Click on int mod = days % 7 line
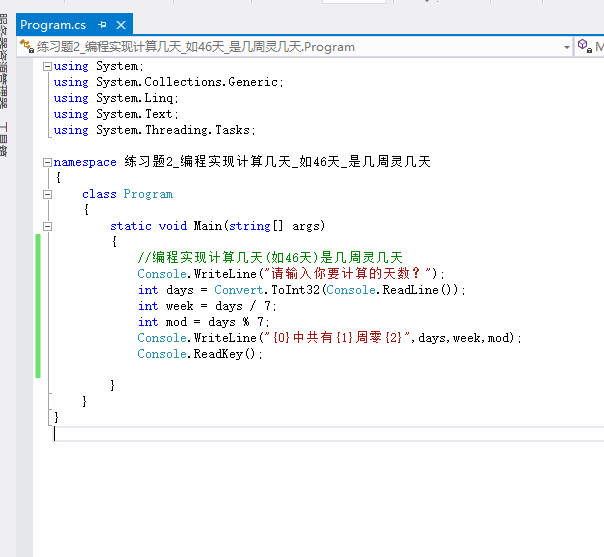Viewport: 604px width, 557px height. (x=205, y=322)
